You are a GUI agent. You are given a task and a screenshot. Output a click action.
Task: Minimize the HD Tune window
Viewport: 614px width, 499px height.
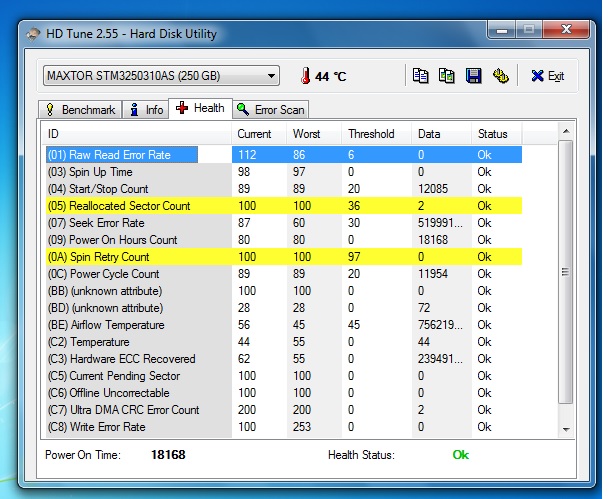[502, 30]
